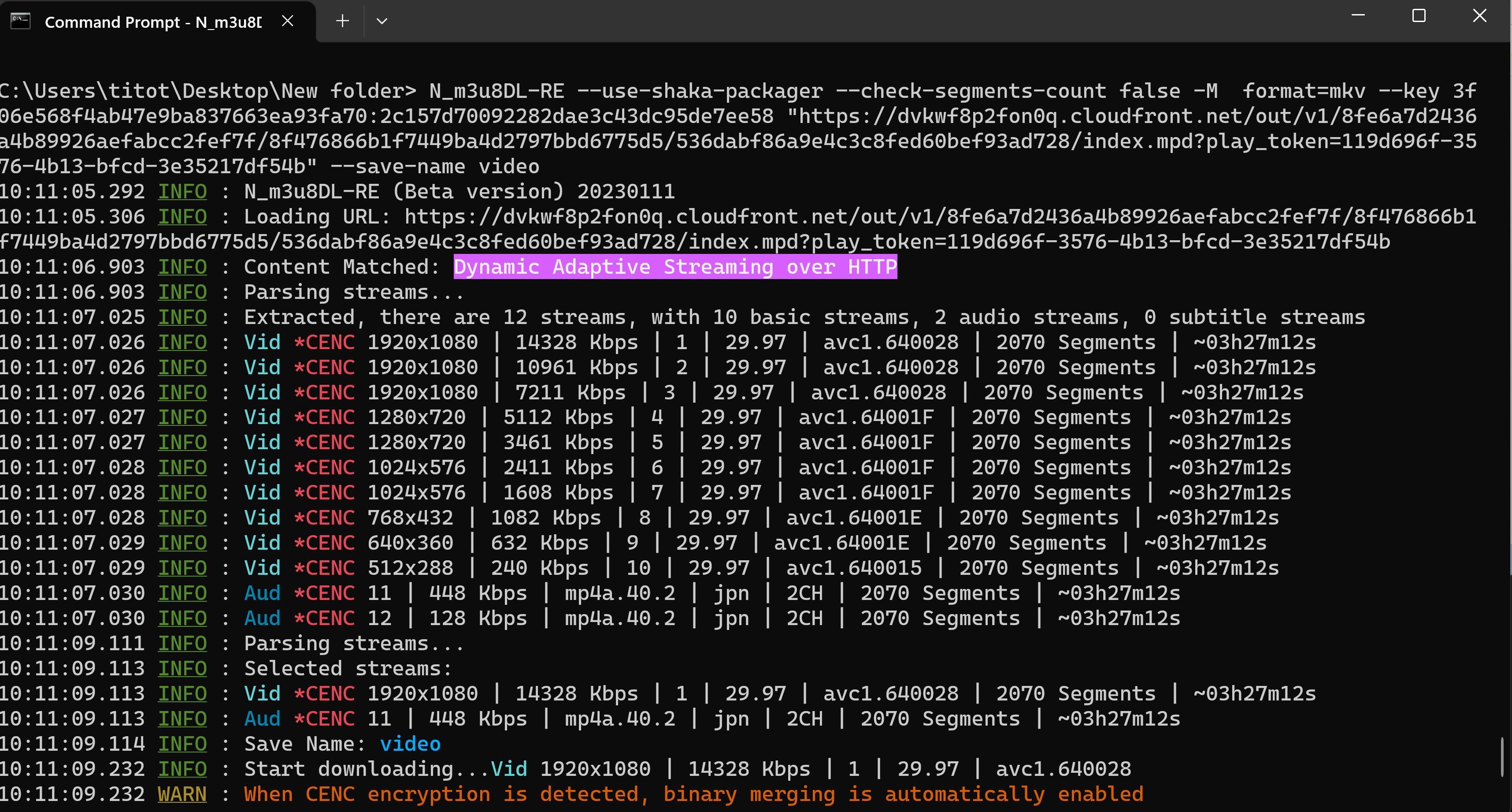Screen dimensions: 1512x812
Task: Maximize the terminal window
Action: coord(1419,16)
